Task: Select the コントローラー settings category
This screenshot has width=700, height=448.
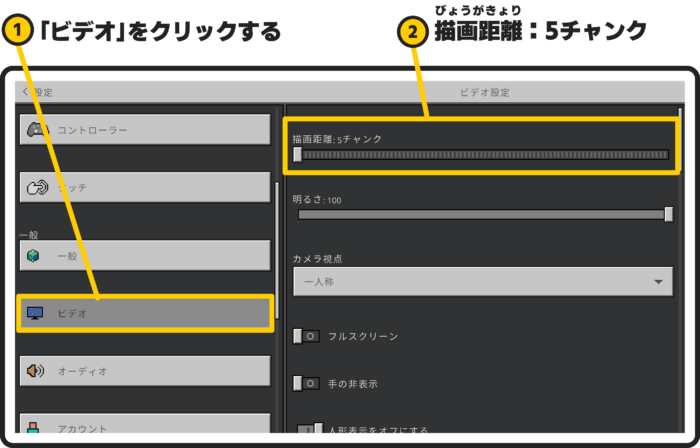Action: click(145, 130)
